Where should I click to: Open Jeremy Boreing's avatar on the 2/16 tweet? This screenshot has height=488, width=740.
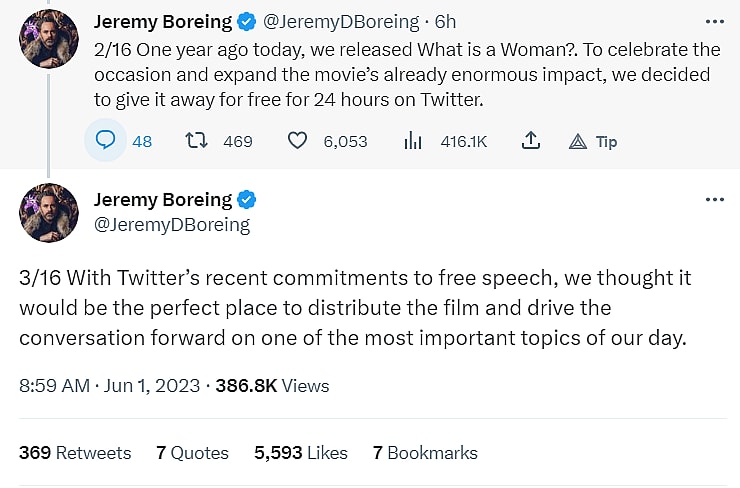(x=48, y=40)
